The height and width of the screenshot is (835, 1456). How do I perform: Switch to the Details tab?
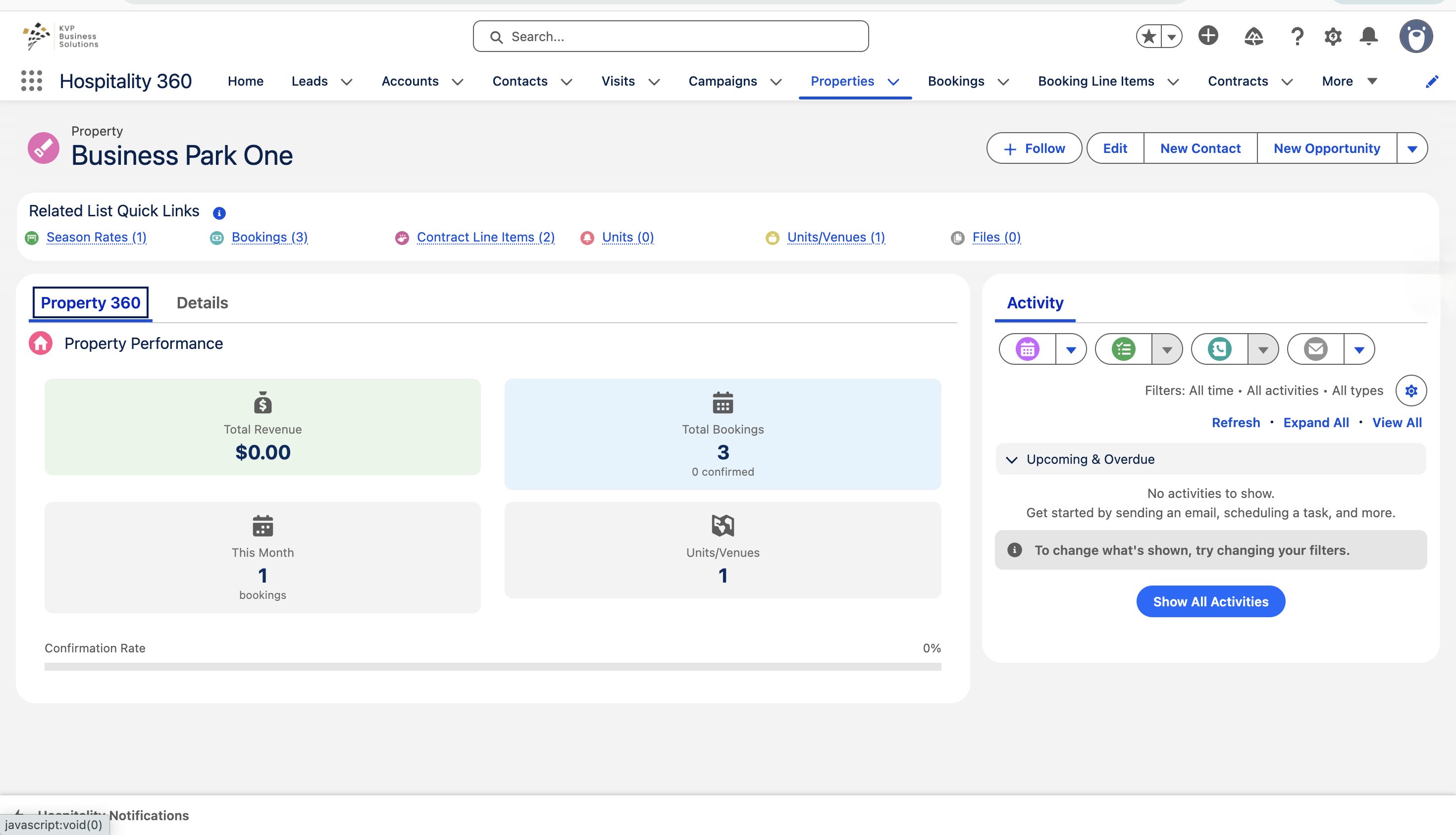(202, 302)
